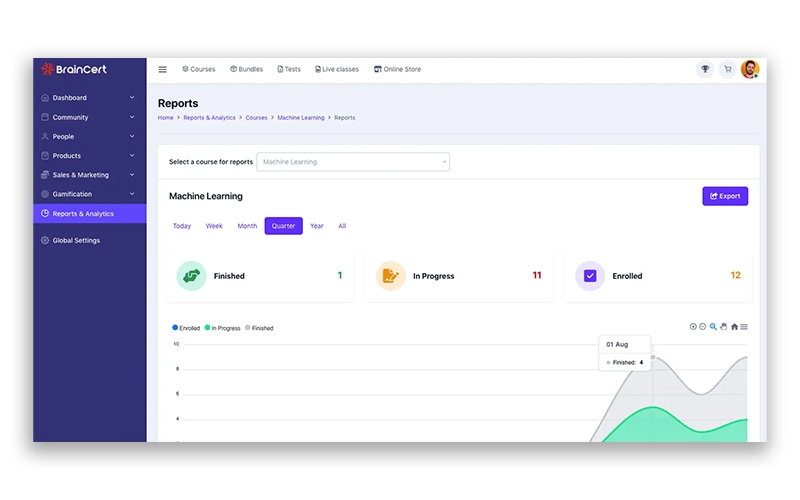Select the Month time filter

247,226
